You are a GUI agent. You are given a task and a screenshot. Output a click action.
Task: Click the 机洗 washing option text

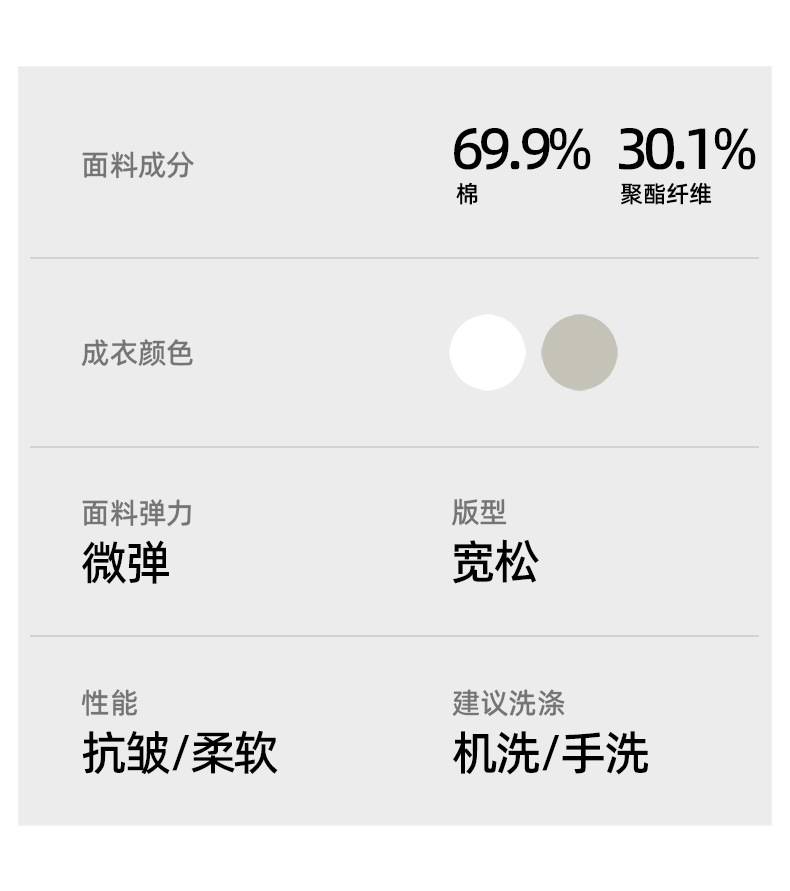point(495,754)
